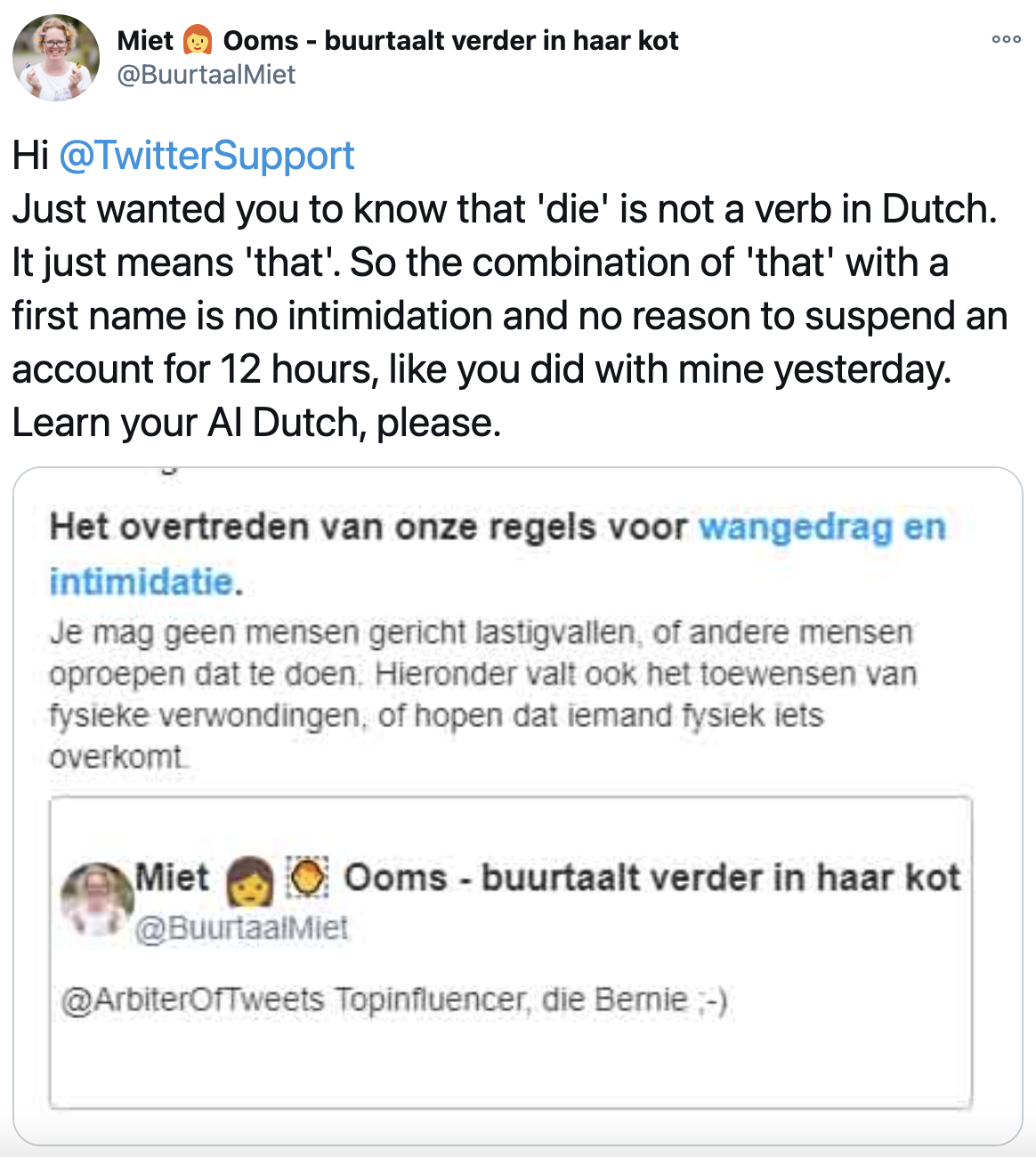The height and width of the screenshot is (1157, 1036).
Task: Open the attached suspension notice screenshot
Action: pos(517,805)
